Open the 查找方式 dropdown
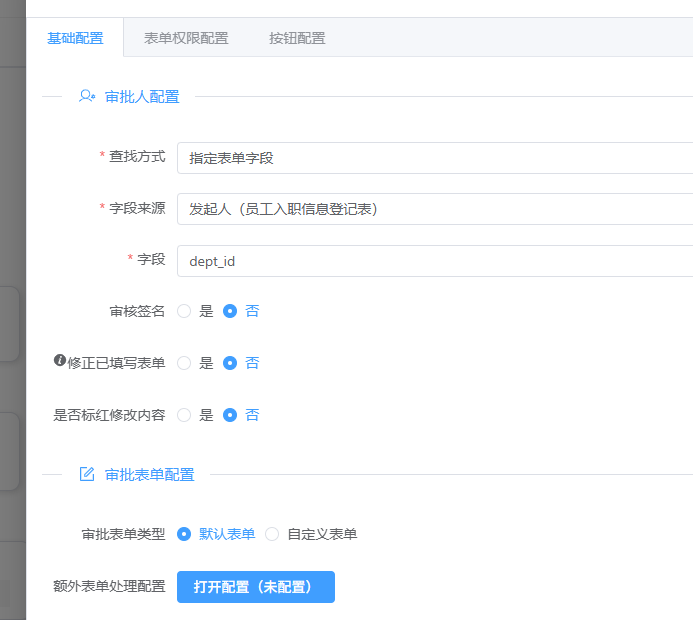 click(435, 157)
